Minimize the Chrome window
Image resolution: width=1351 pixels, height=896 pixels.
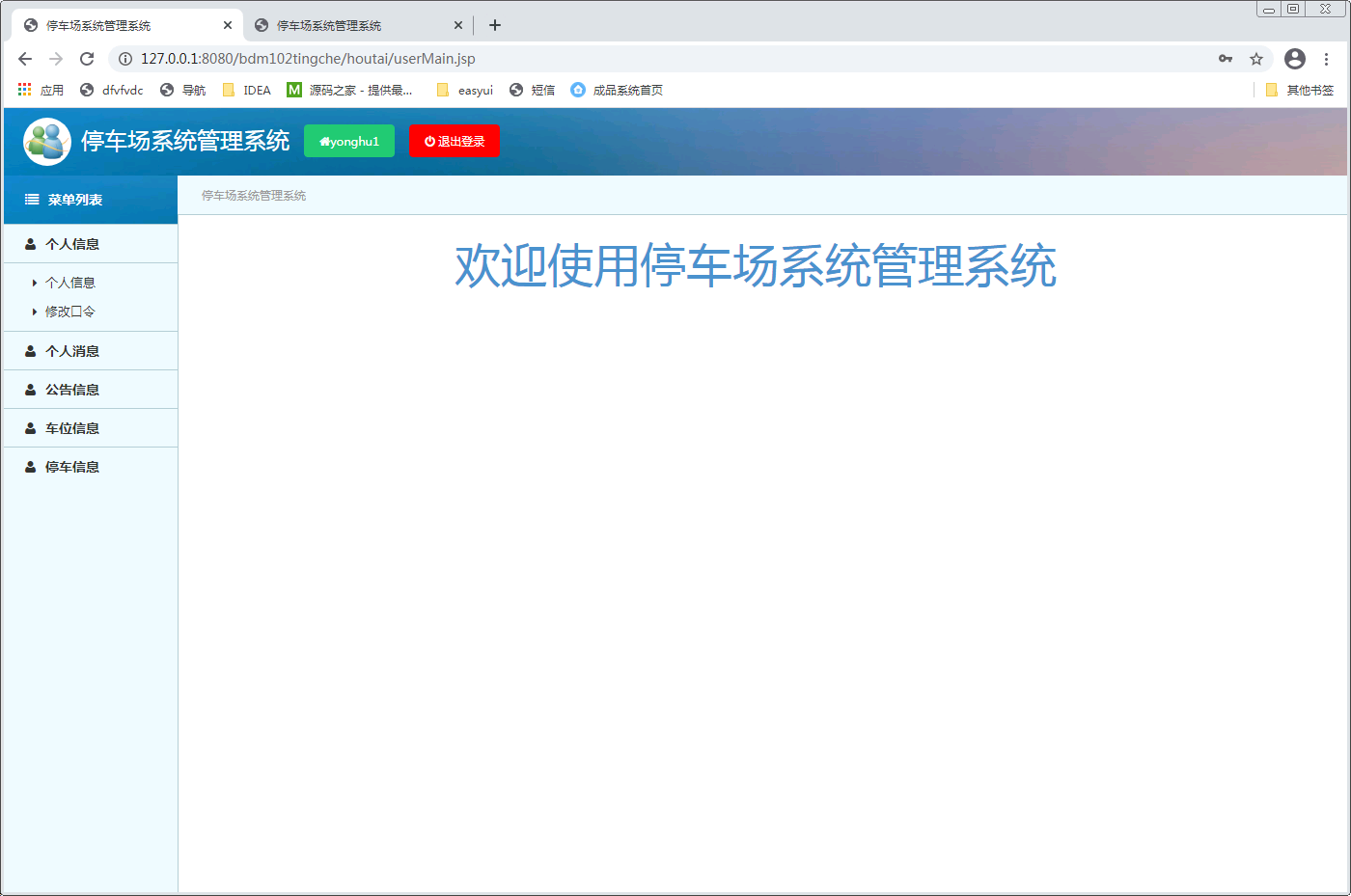pos(1269,9)
